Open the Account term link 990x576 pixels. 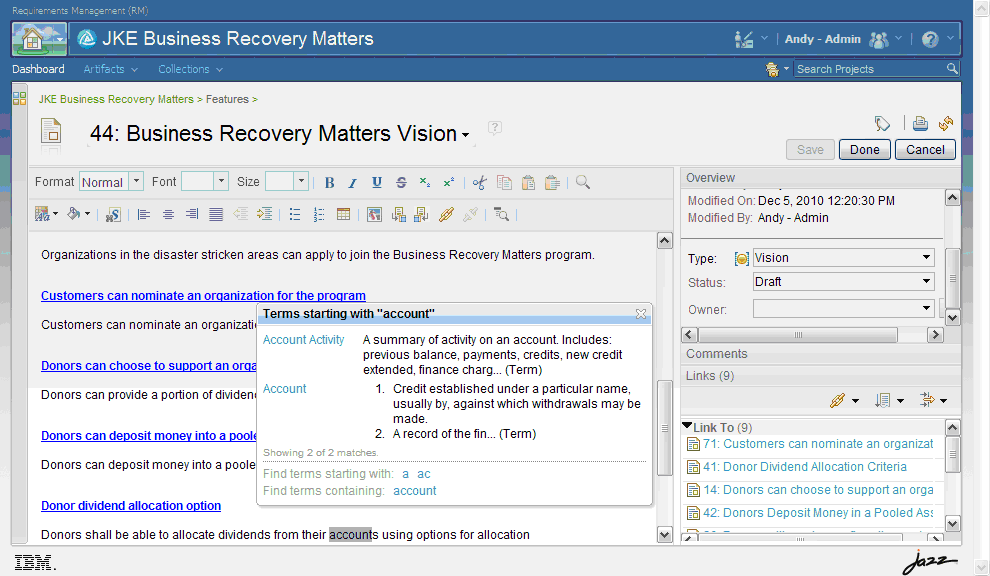pyautogui.click(x=284, y=389)
